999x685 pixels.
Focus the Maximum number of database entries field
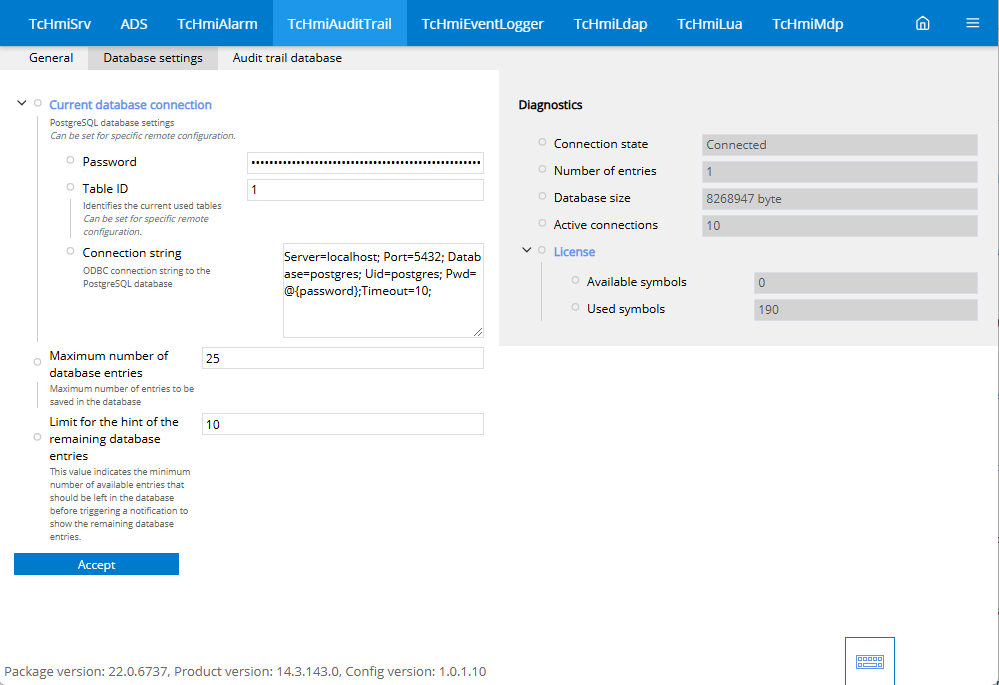343,358
